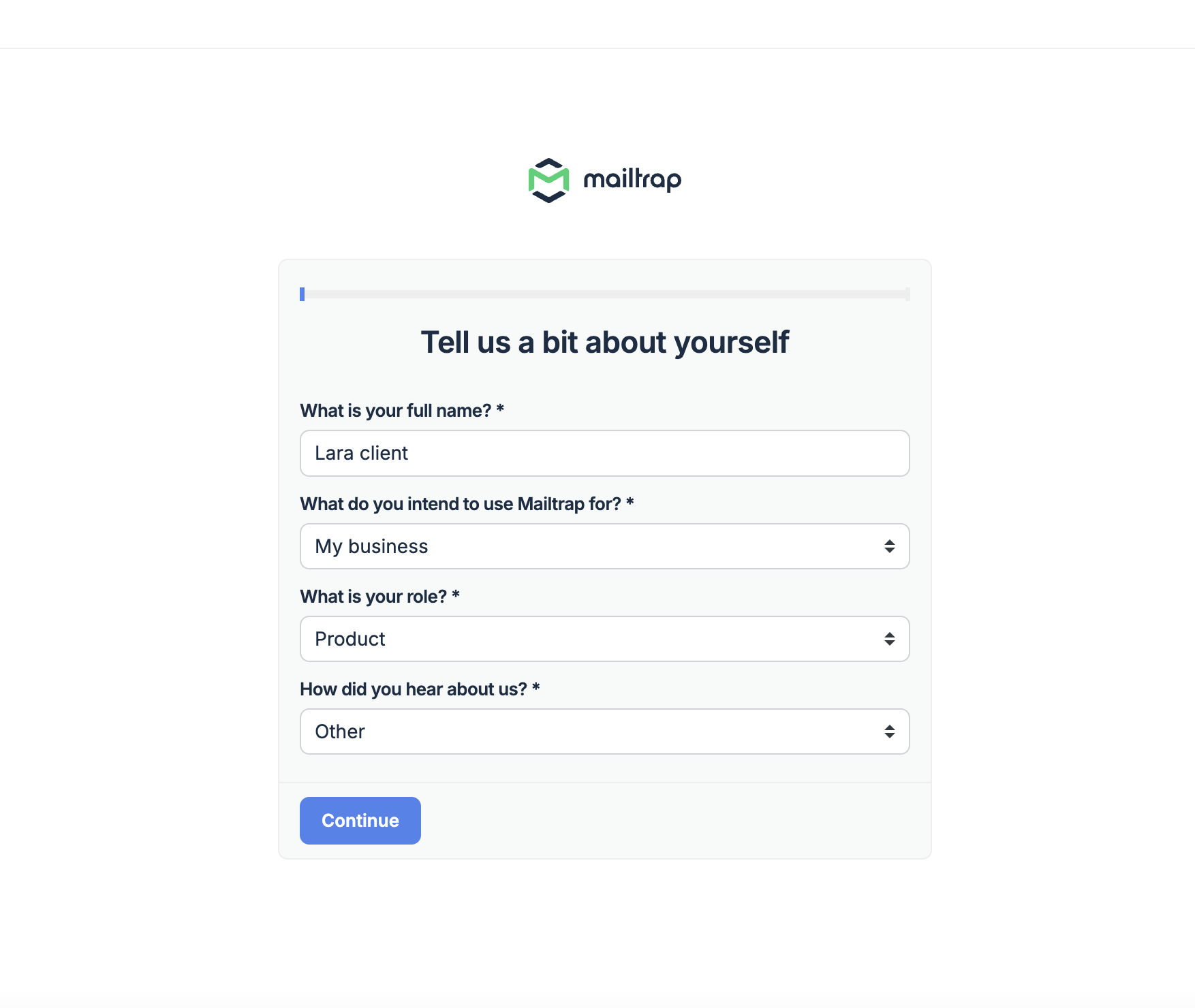Image resolution: width=1195 pixels, height=1008 pixels.
Task: Click the arrows icon in the Product dropdown
Action: click(x=889, y=639)
